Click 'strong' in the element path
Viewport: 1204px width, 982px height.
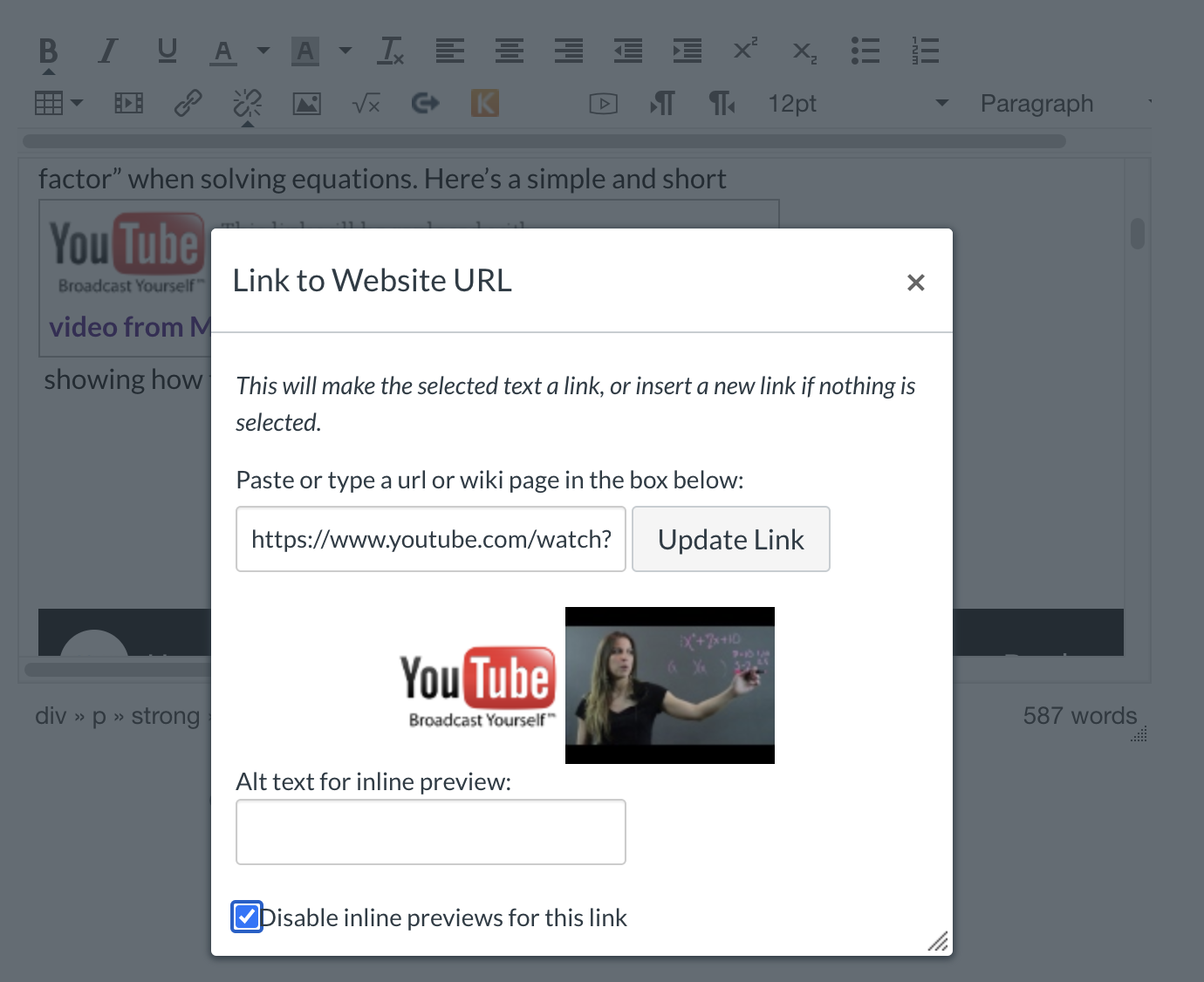coord(166,716)
